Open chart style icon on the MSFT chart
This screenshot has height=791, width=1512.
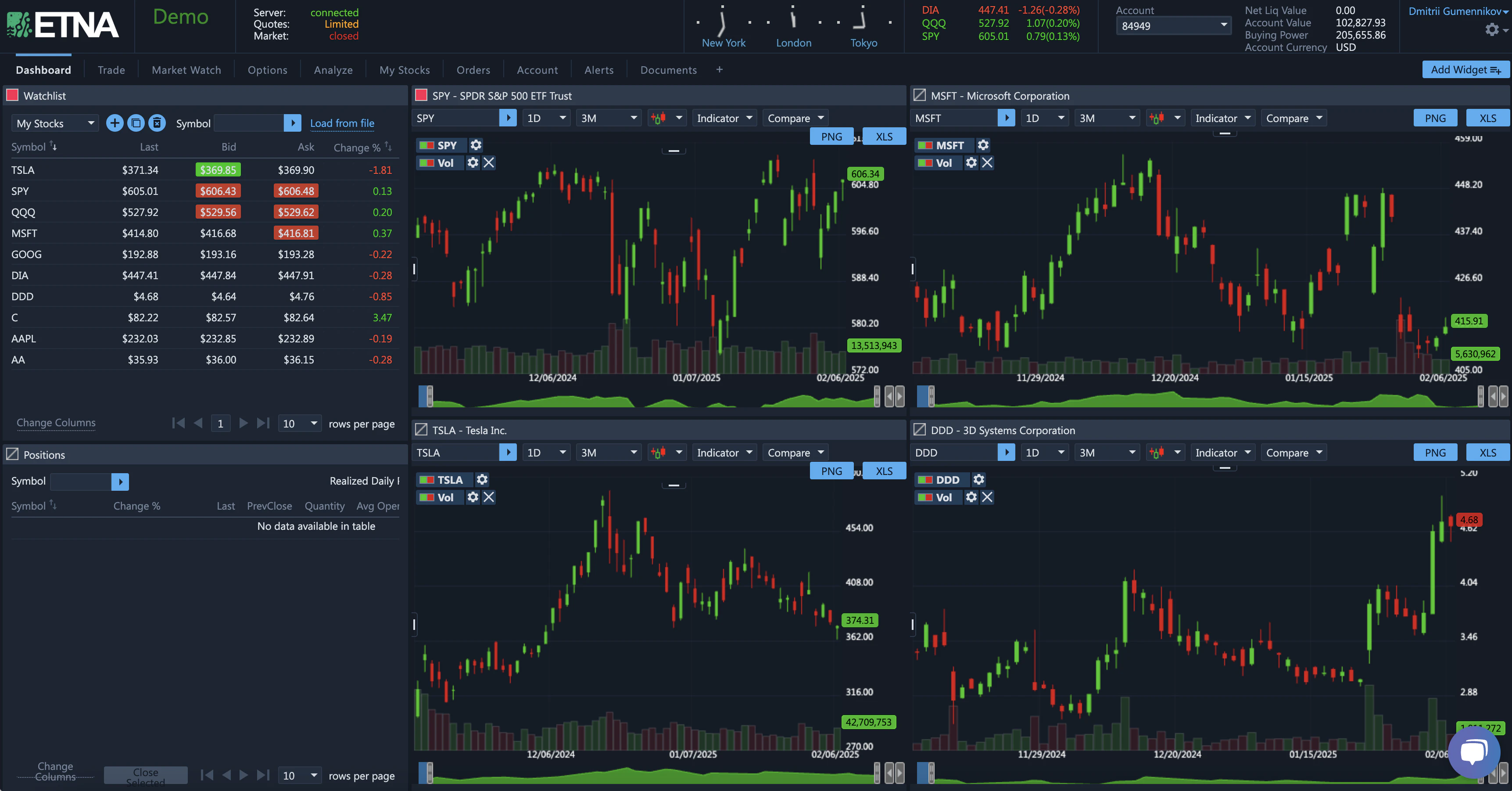click(x=1164, y=118)
